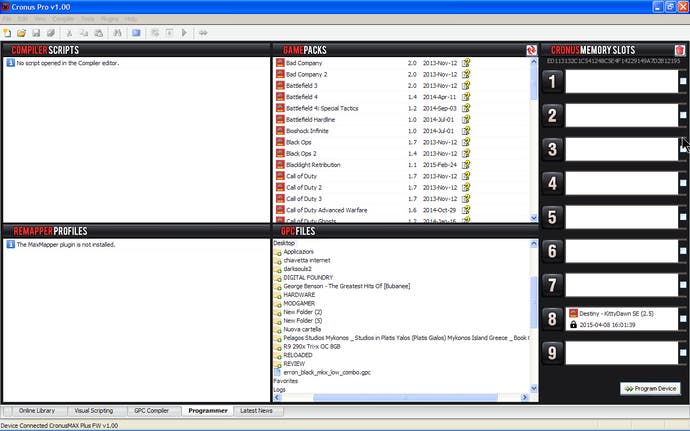Click GamePacks list scroll-down arrow
The height and width of the screenshot is (431, 690).
point(533,218)
